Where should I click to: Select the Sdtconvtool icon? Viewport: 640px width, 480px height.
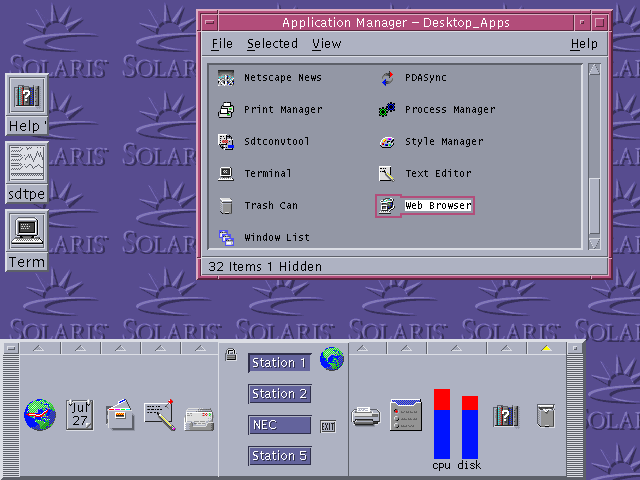[x=226, y=141]
